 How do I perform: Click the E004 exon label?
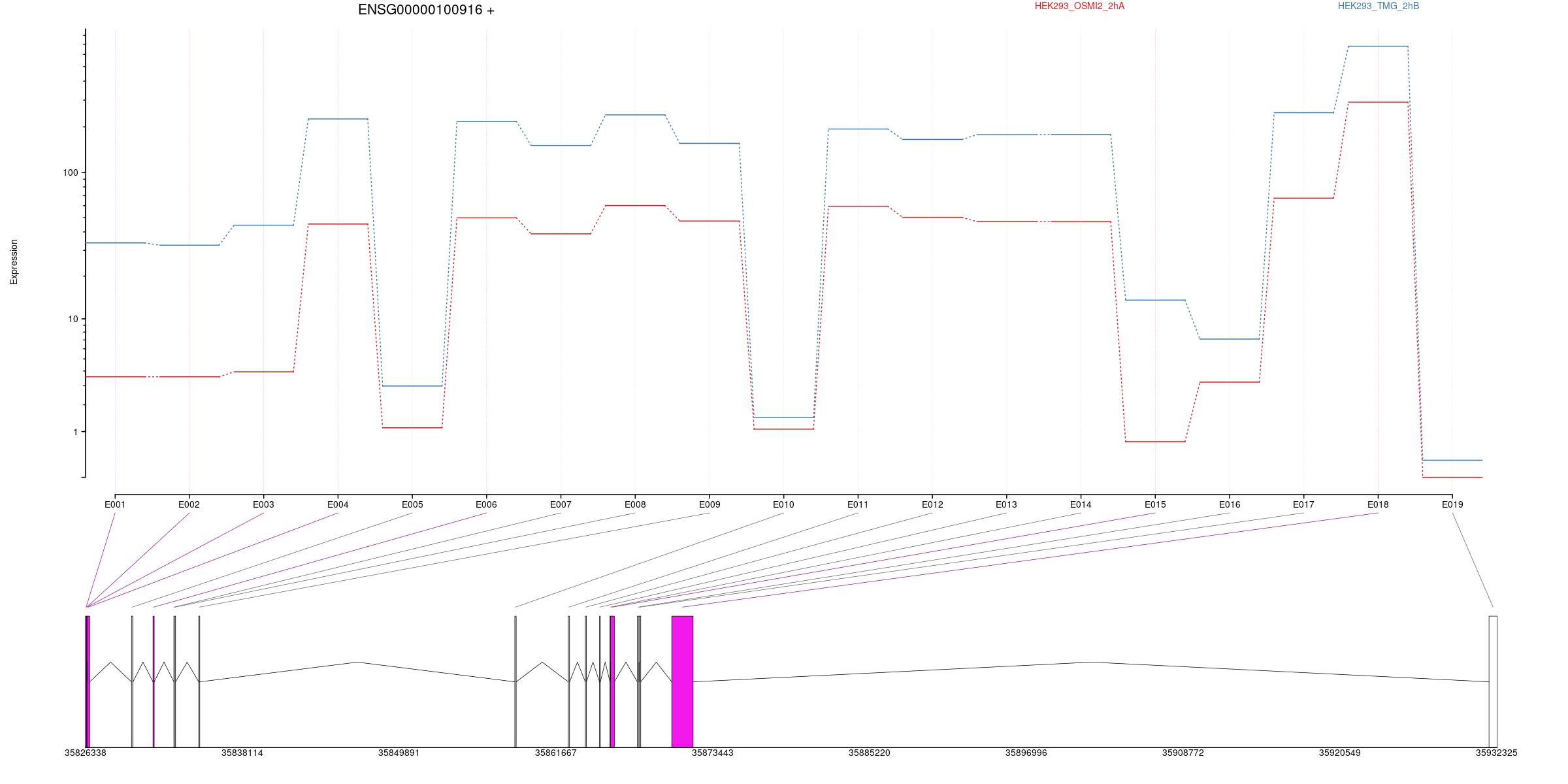pos(338,504)
